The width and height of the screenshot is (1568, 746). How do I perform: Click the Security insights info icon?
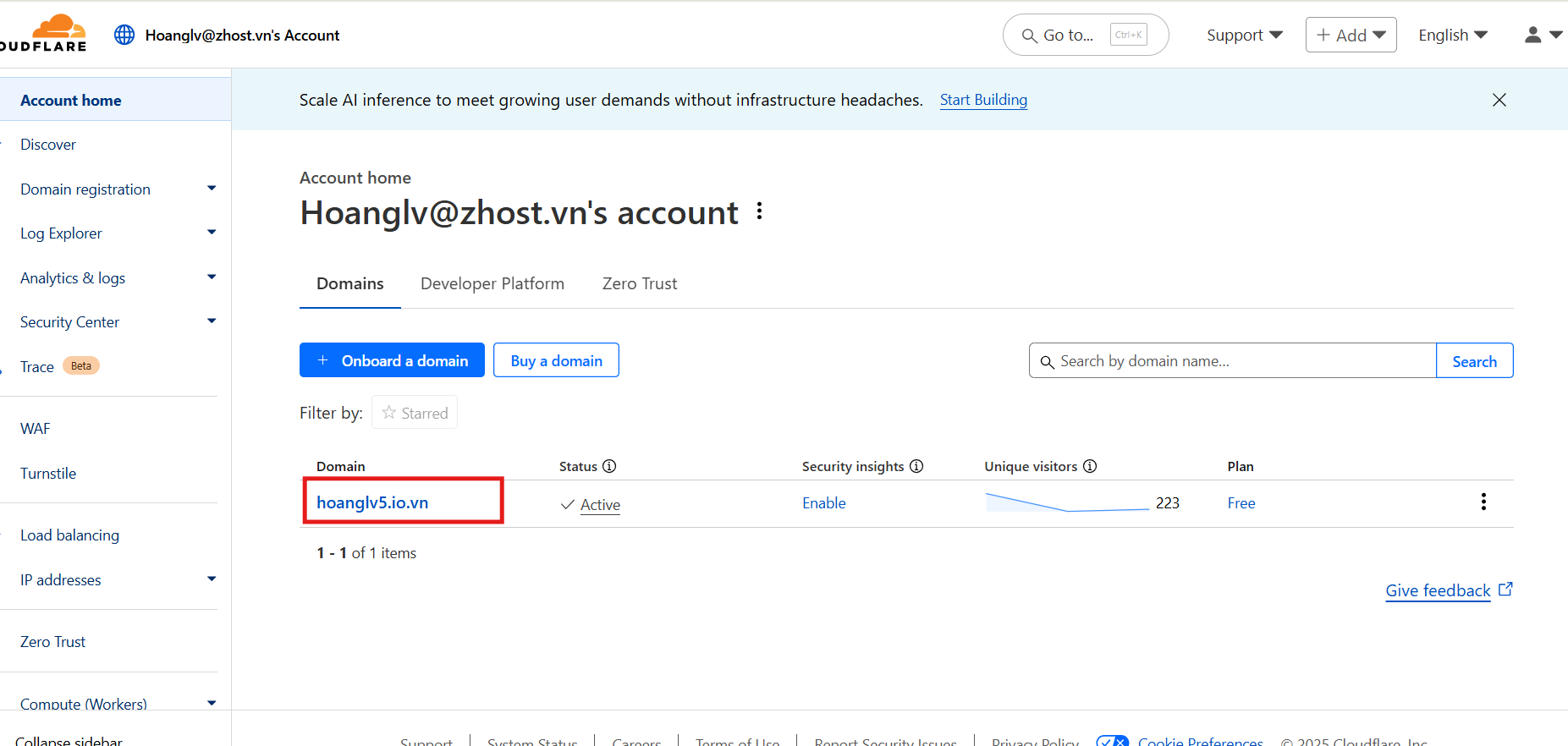[x=916, y=466]
